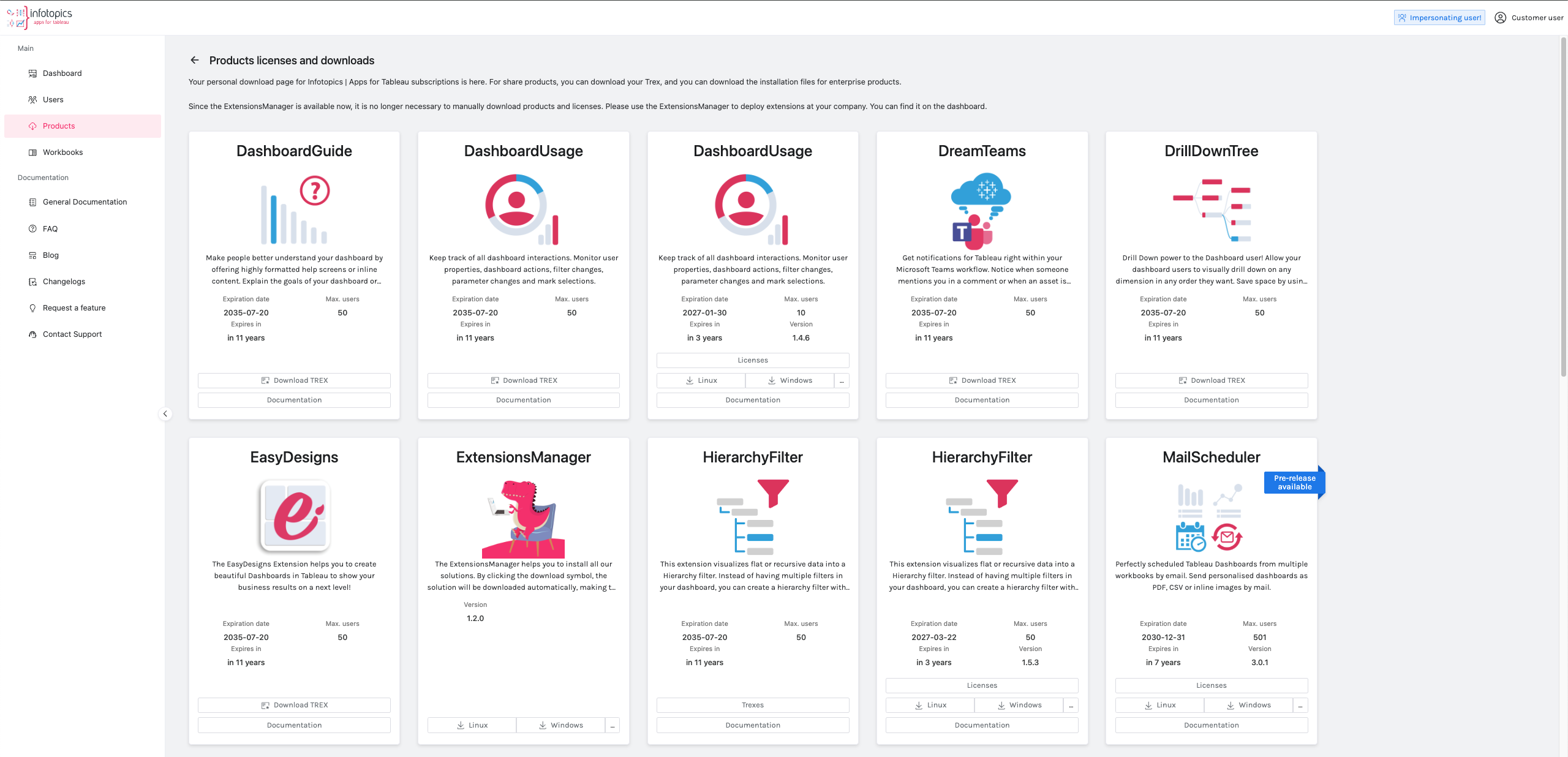Viewport: 1568px width, 757px height.
Task: Open DrillDownTree Documentation
Action: click(1212, 401)
